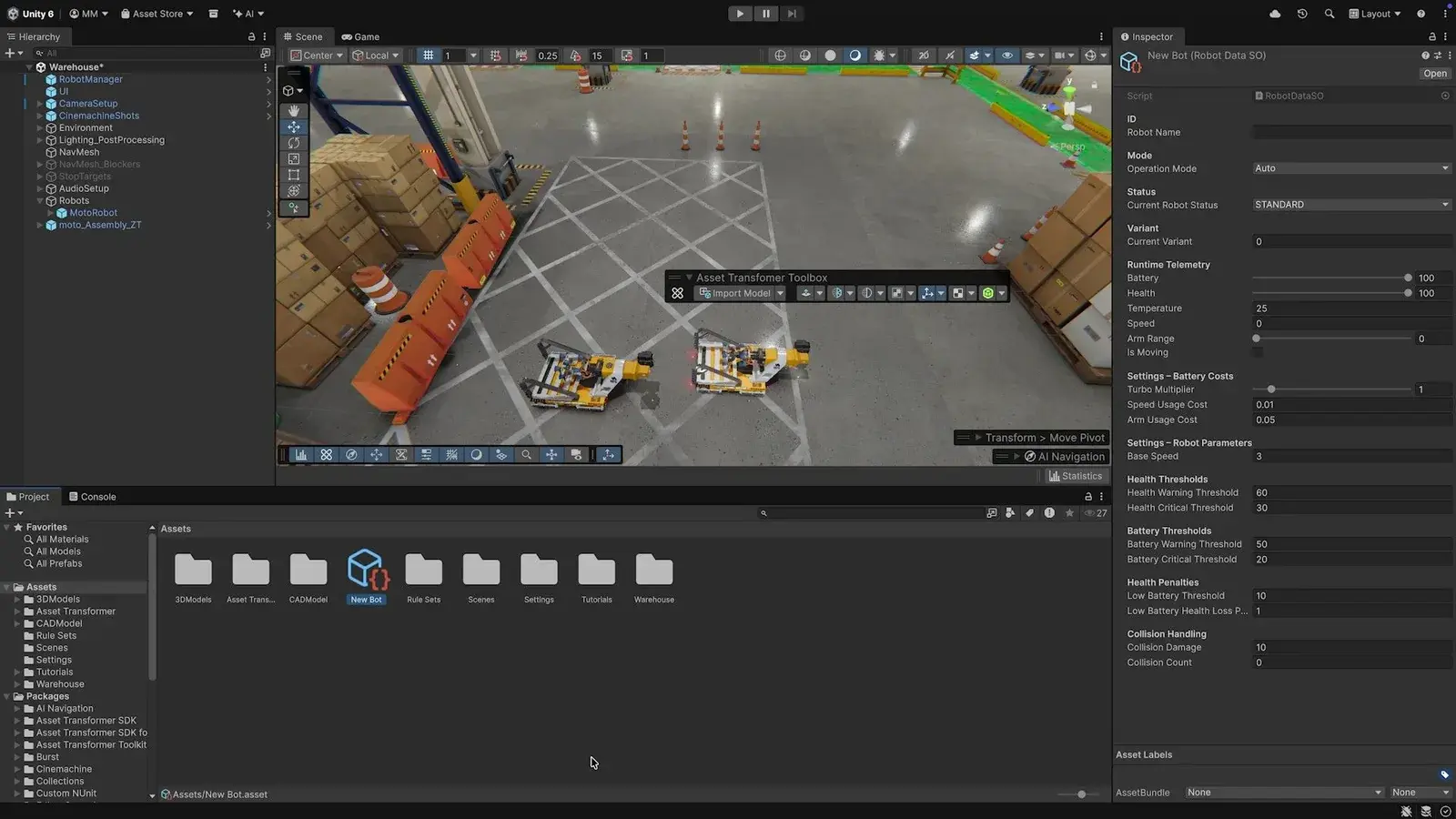Select the Move tool in scene toolbar

pos(293,126)
